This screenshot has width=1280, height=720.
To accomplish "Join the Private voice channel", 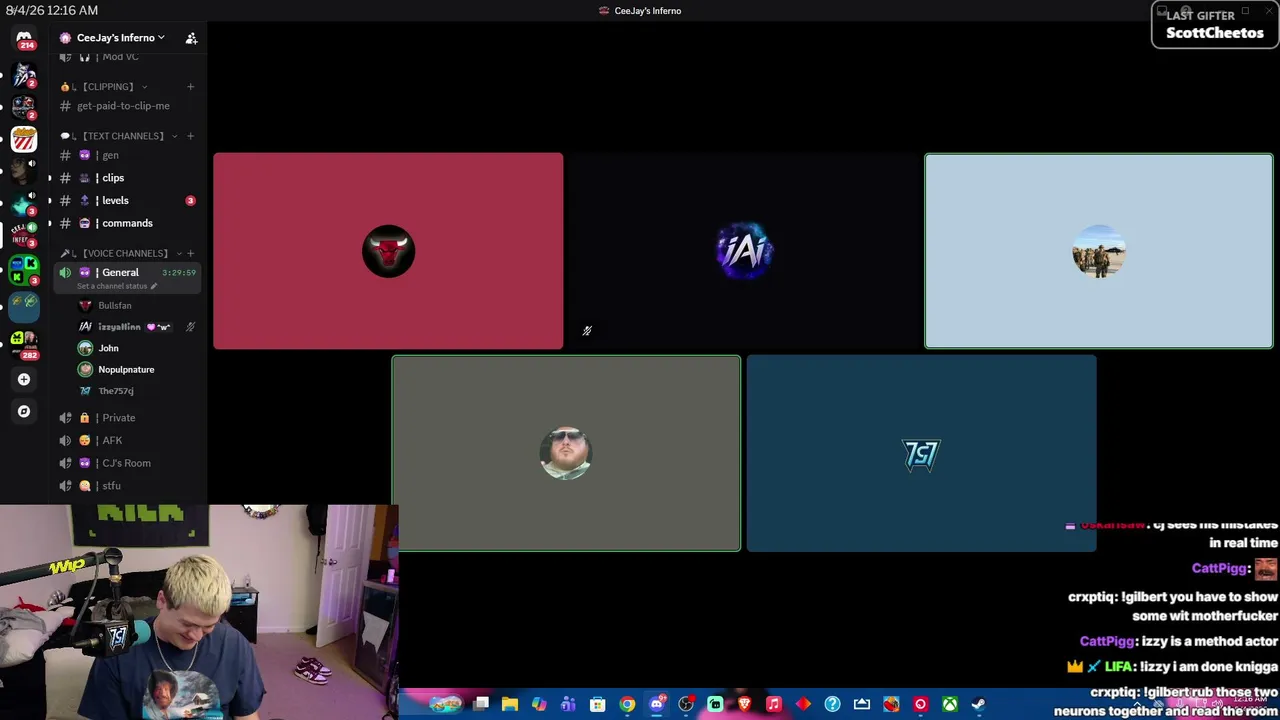I will coord(128,418).
